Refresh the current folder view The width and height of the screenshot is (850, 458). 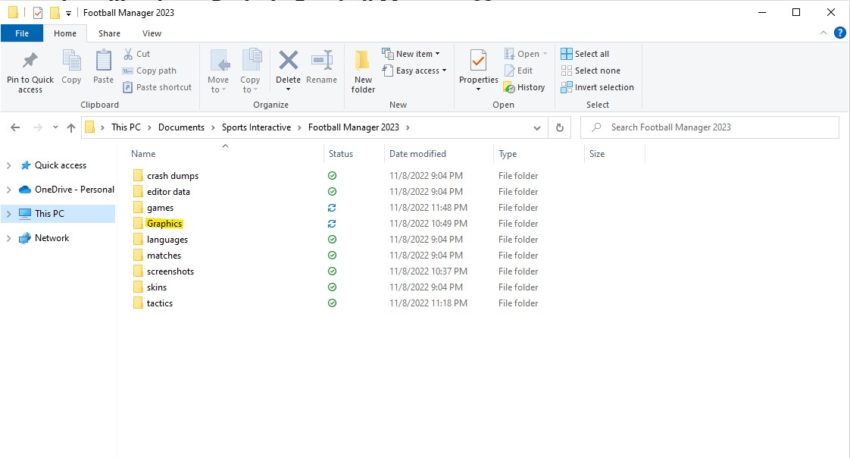tap(560, 128)
